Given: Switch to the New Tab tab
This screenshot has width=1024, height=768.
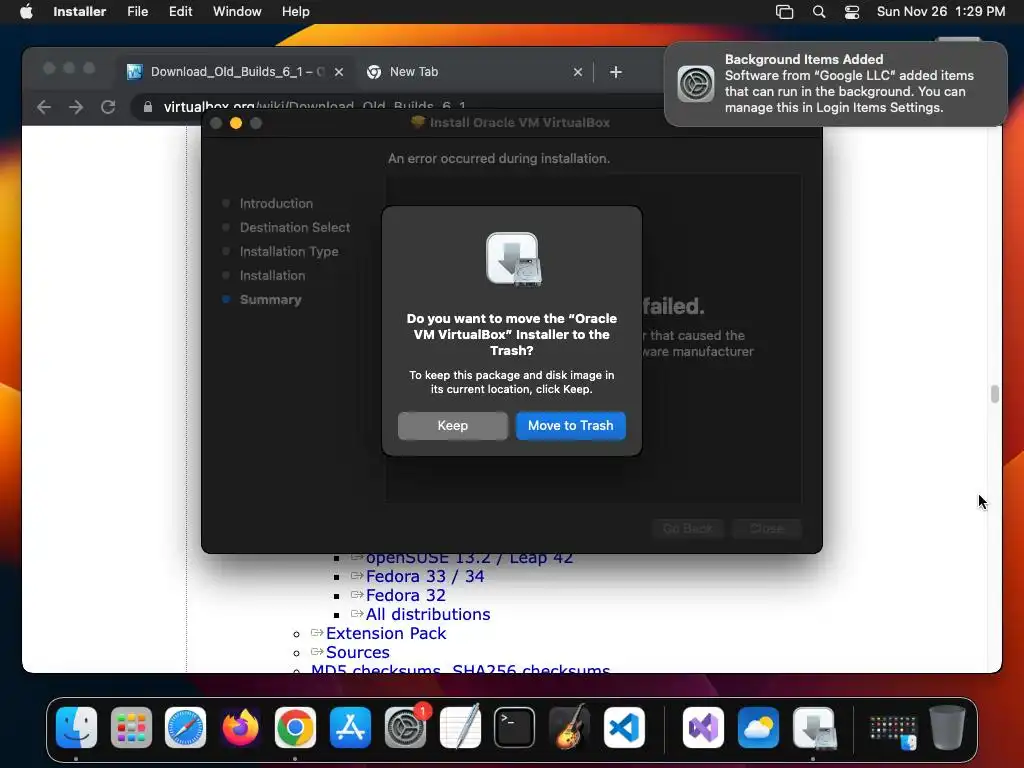Looking at the screenshot, I should click(x=473, y=72).
